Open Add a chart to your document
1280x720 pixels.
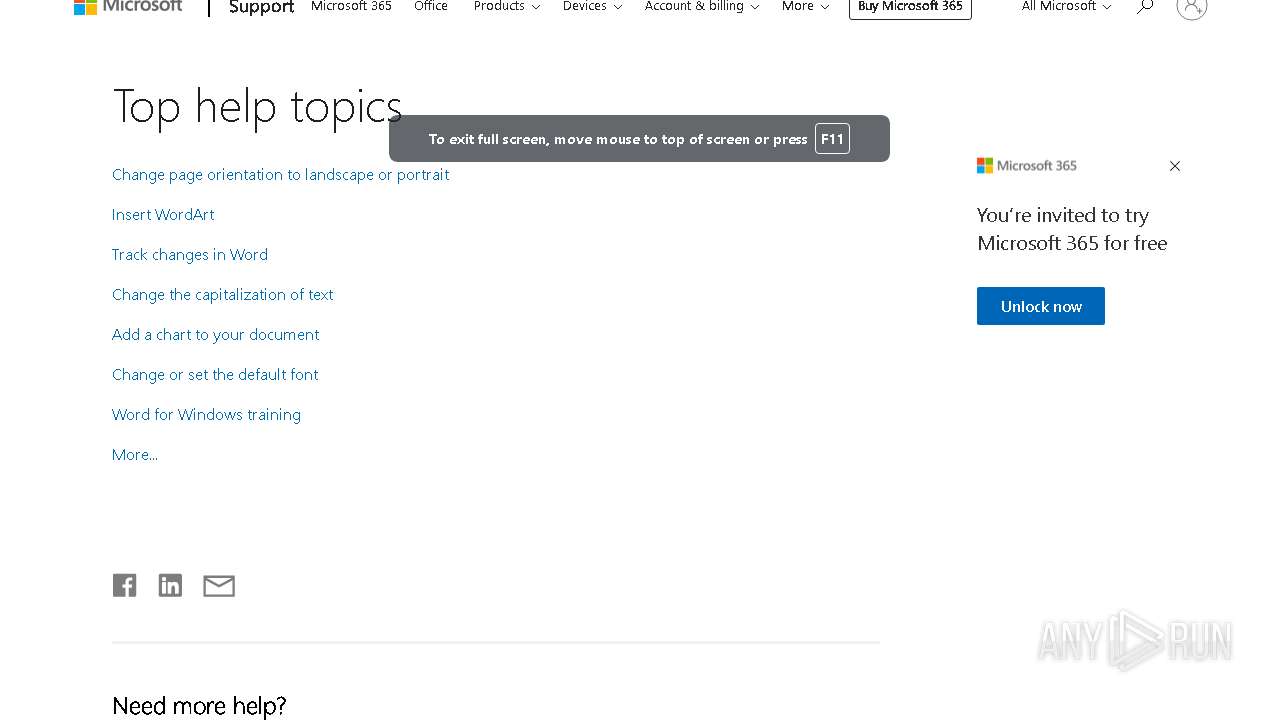pos(215,334)
